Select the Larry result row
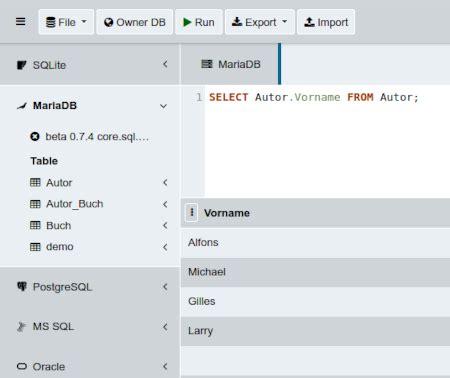The image size is (450, 378). (315, 331)
